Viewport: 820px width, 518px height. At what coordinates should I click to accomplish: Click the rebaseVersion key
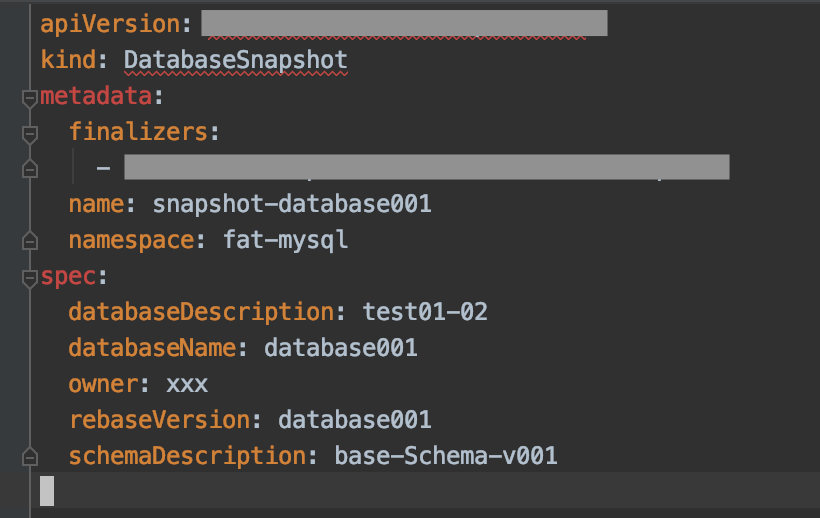(160, 420)
